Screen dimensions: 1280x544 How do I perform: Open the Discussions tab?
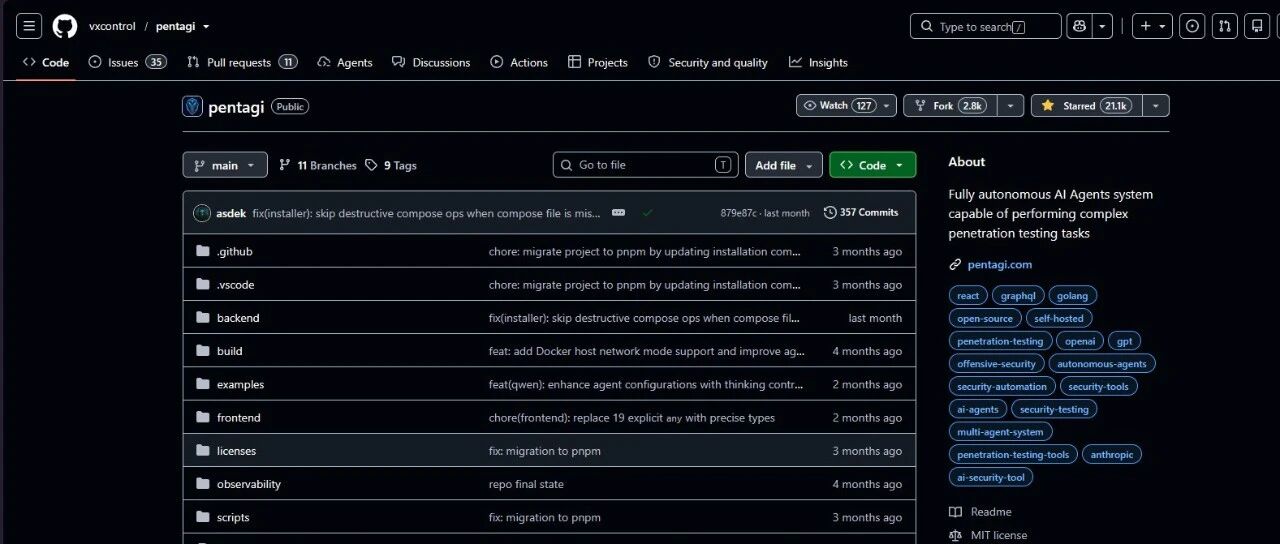[x=431, y=62]
